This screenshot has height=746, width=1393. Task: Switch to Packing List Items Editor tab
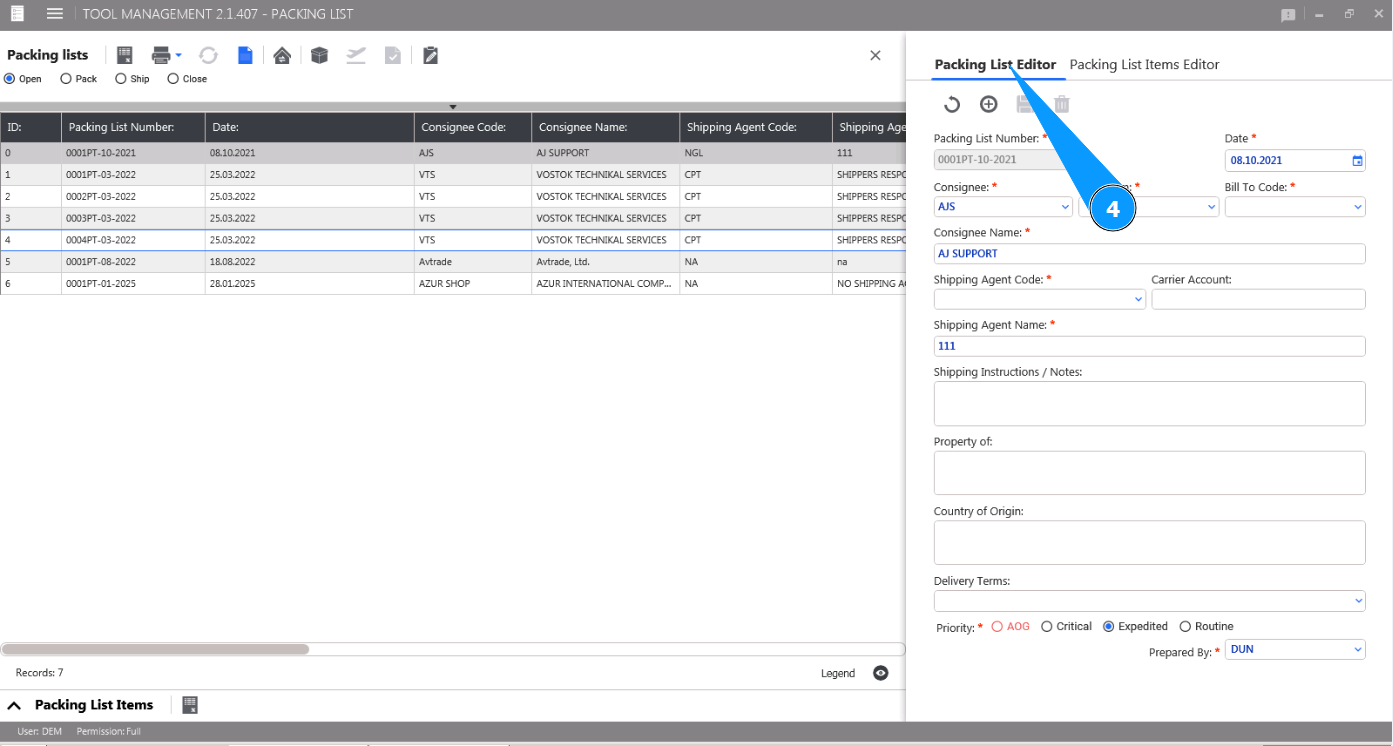[x=1144, y=65]
